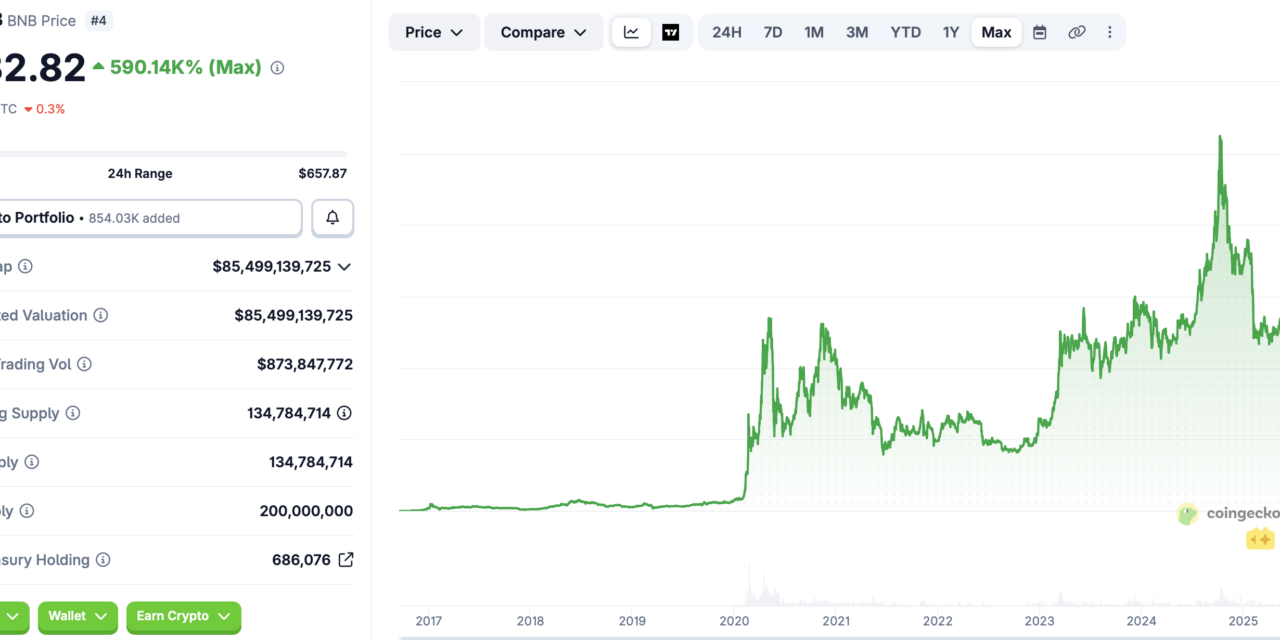Screen dimensions: 1280x640
Task: Open external link icon next to 686,076
Action: (x=345, y=560)
